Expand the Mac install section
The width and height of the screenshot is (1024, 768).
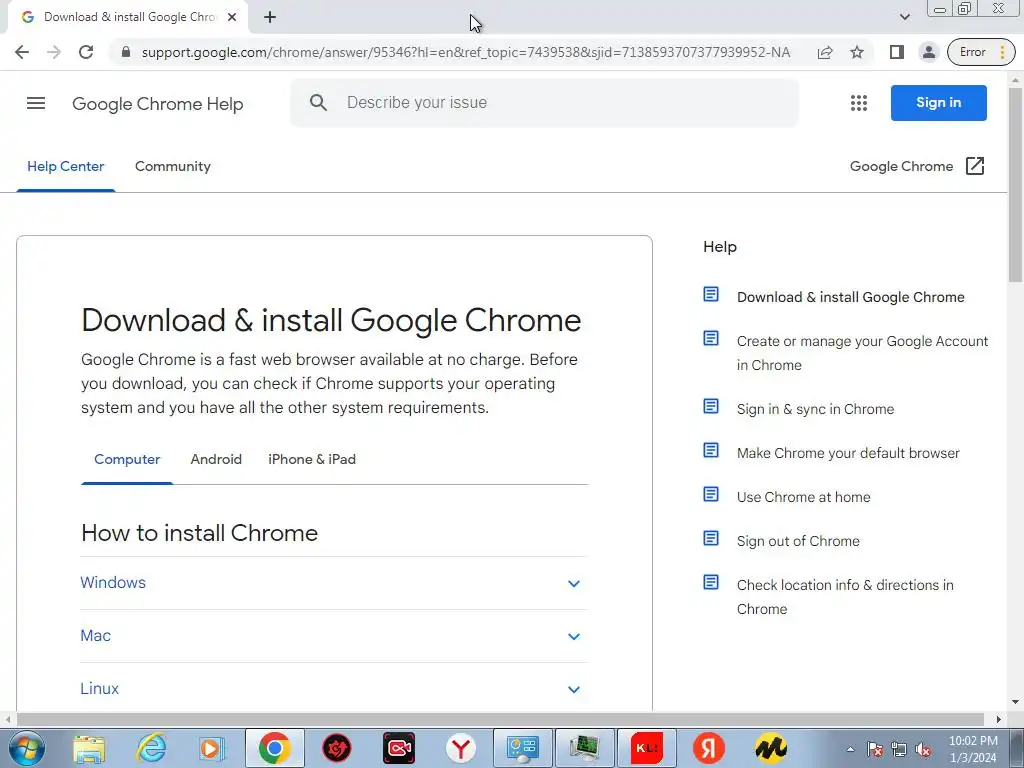coord(333,636)
